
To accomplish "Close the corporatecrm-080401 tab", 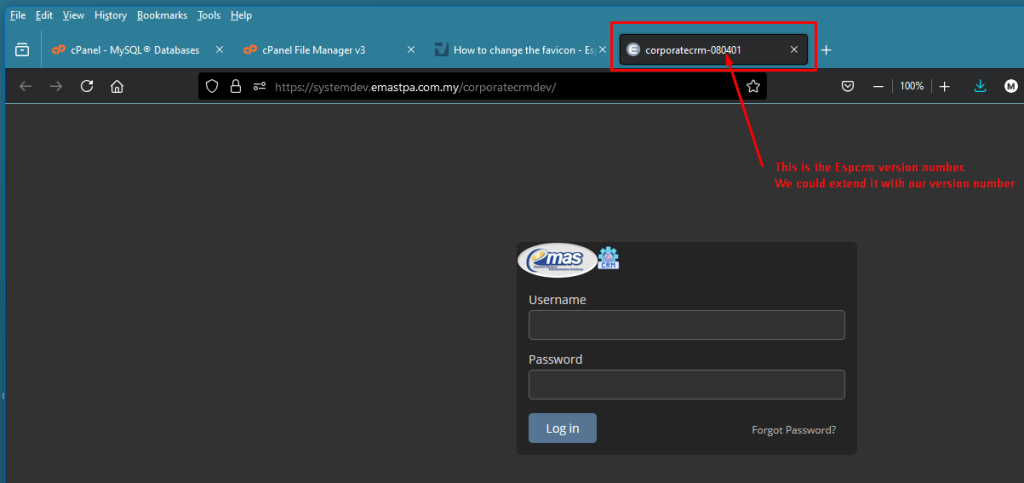I will coord(794,49).
